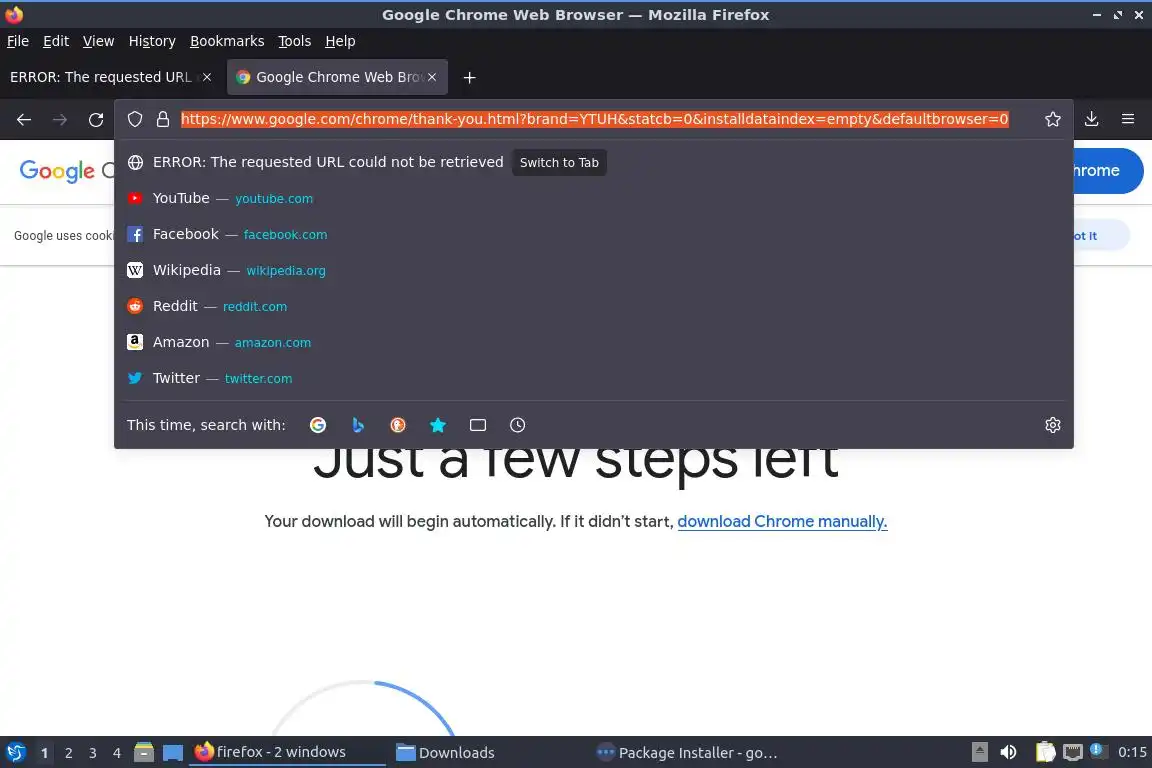The height and width of the screenshot is (768, 1152).
Task: Close the Google Chrome Web Browser tab
Action: [432, 77]
